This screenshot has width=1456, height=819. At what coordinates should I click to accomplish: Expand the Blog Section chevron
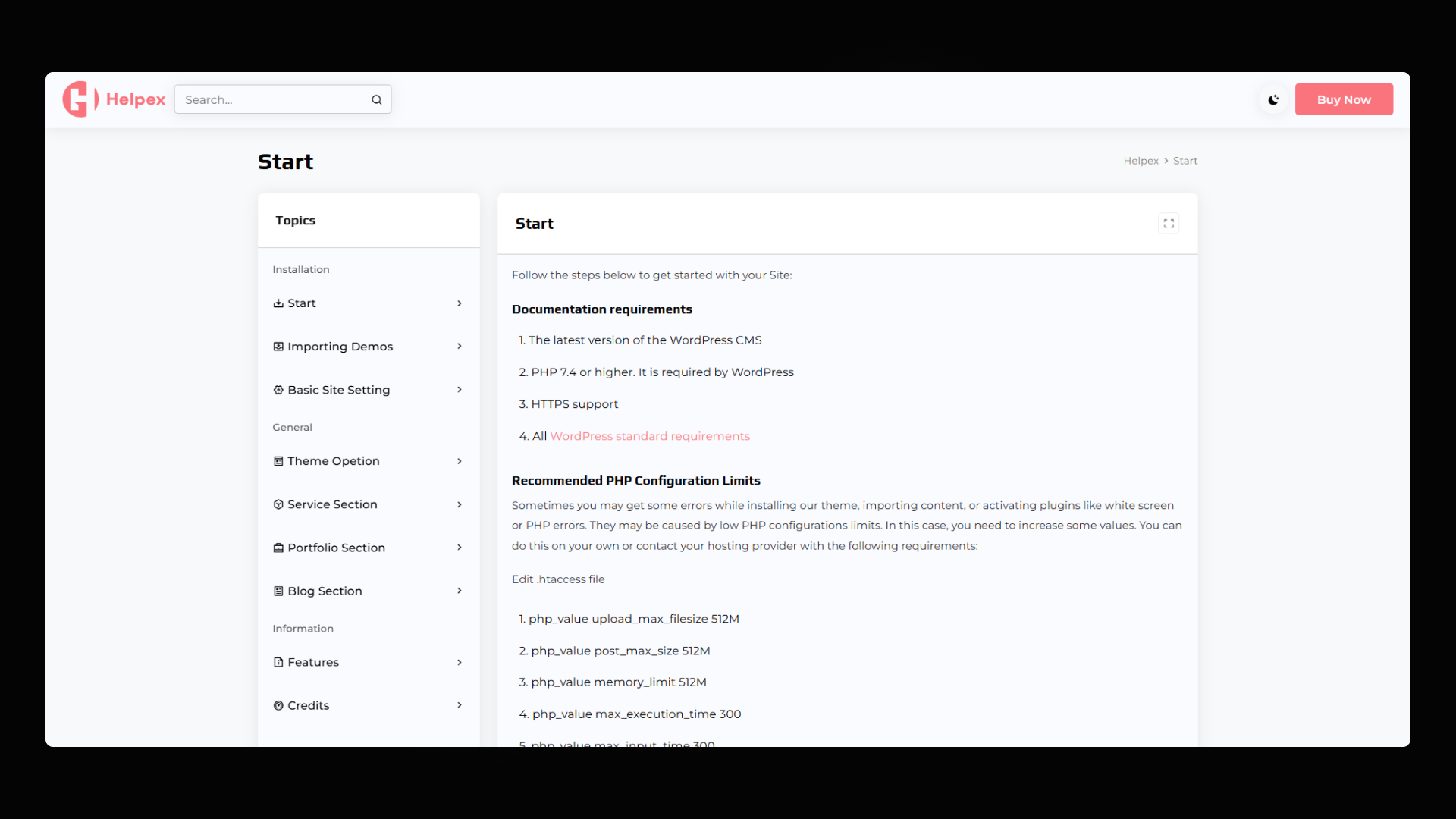click(459, 591)
